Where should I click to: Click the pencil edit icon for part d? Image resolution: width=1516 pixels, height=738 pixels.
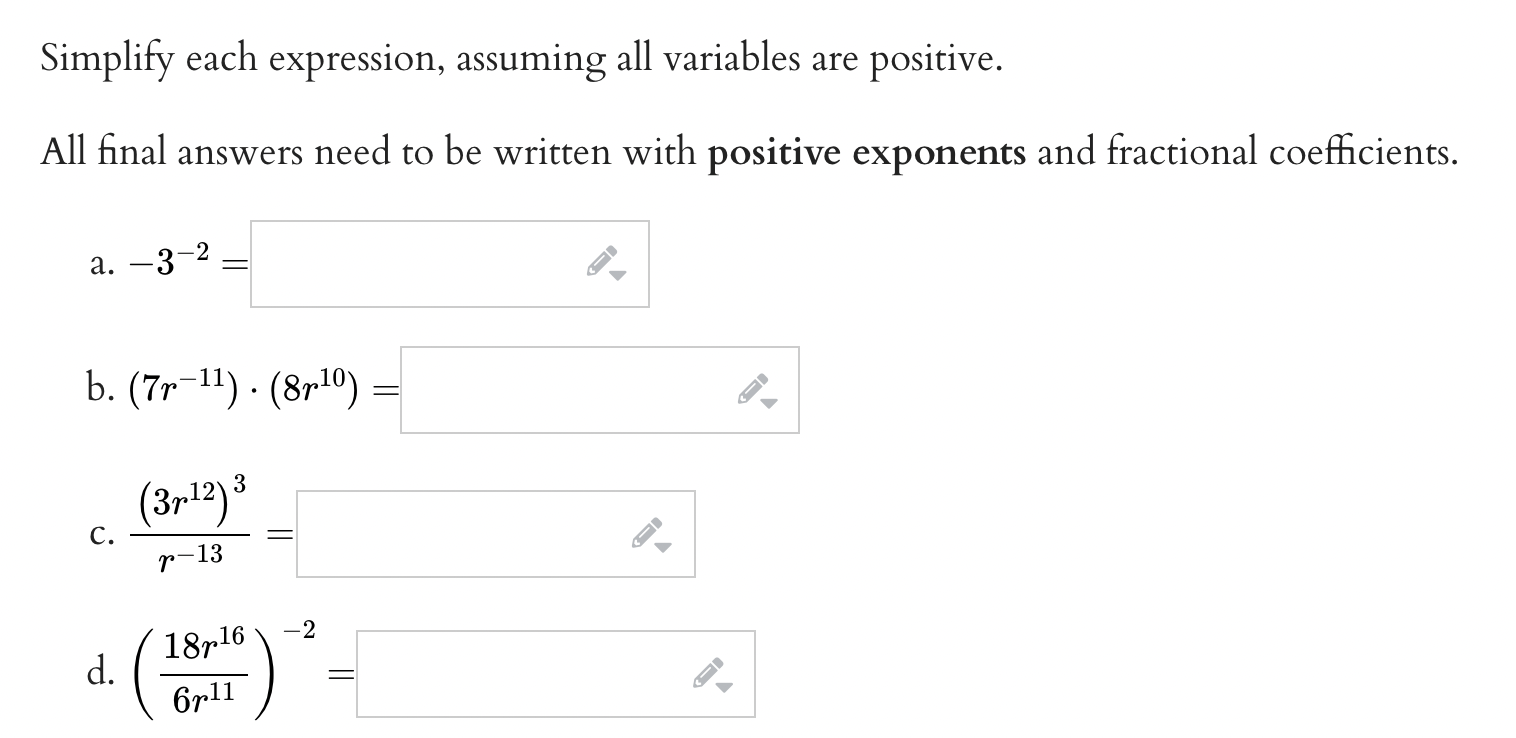[711, 672]
